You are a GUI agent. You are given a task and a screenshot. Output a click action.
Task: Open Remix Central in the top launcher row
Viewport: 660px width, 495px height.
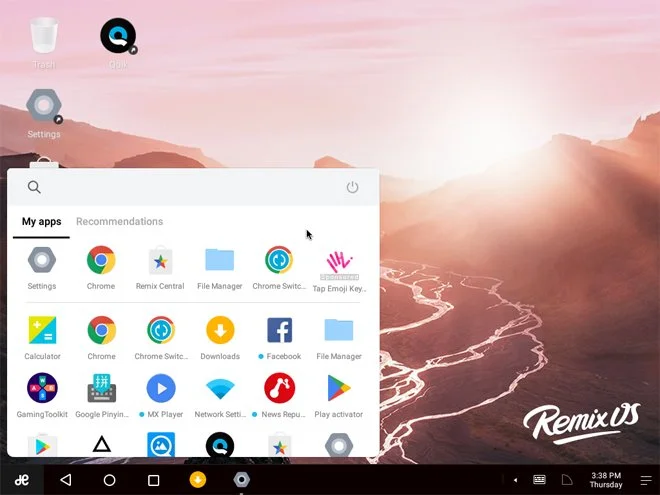[x=160, y=267]
